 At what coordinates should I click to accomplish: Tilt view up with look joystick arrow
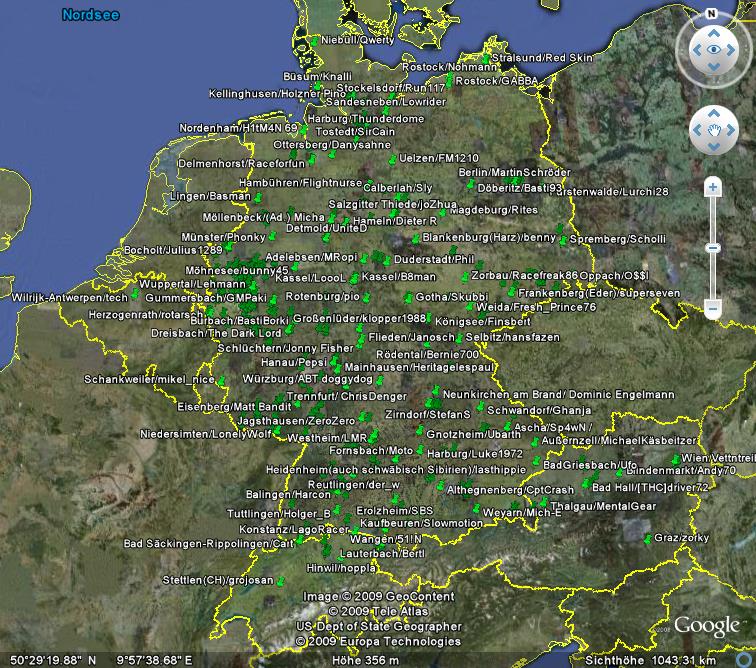coord(713,31)
